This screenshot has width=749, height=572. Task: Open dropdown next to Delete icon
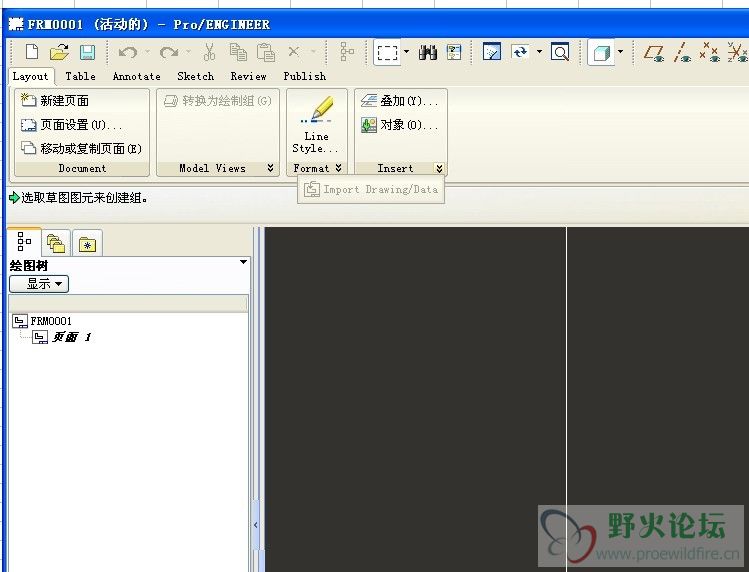coord(313,51)
